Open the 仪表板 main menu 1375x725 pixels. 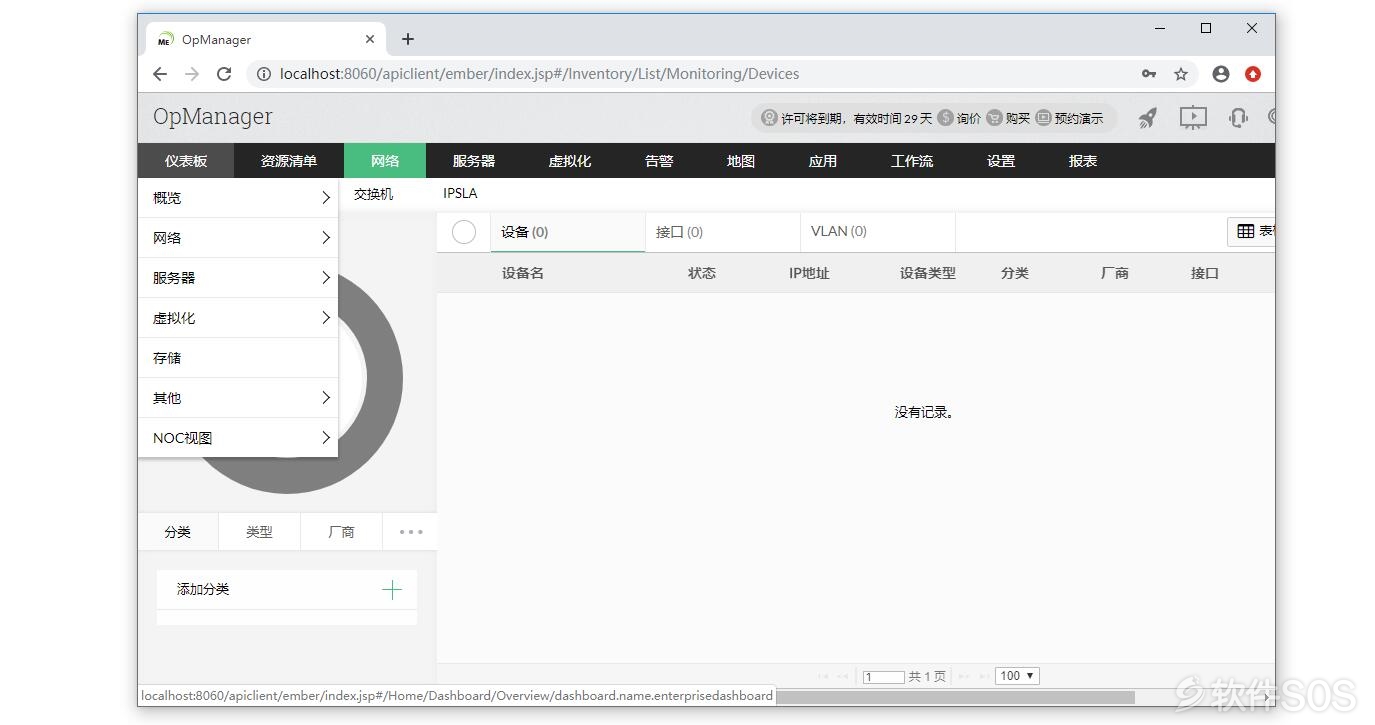pyautogui.click(x=186, y=161)
